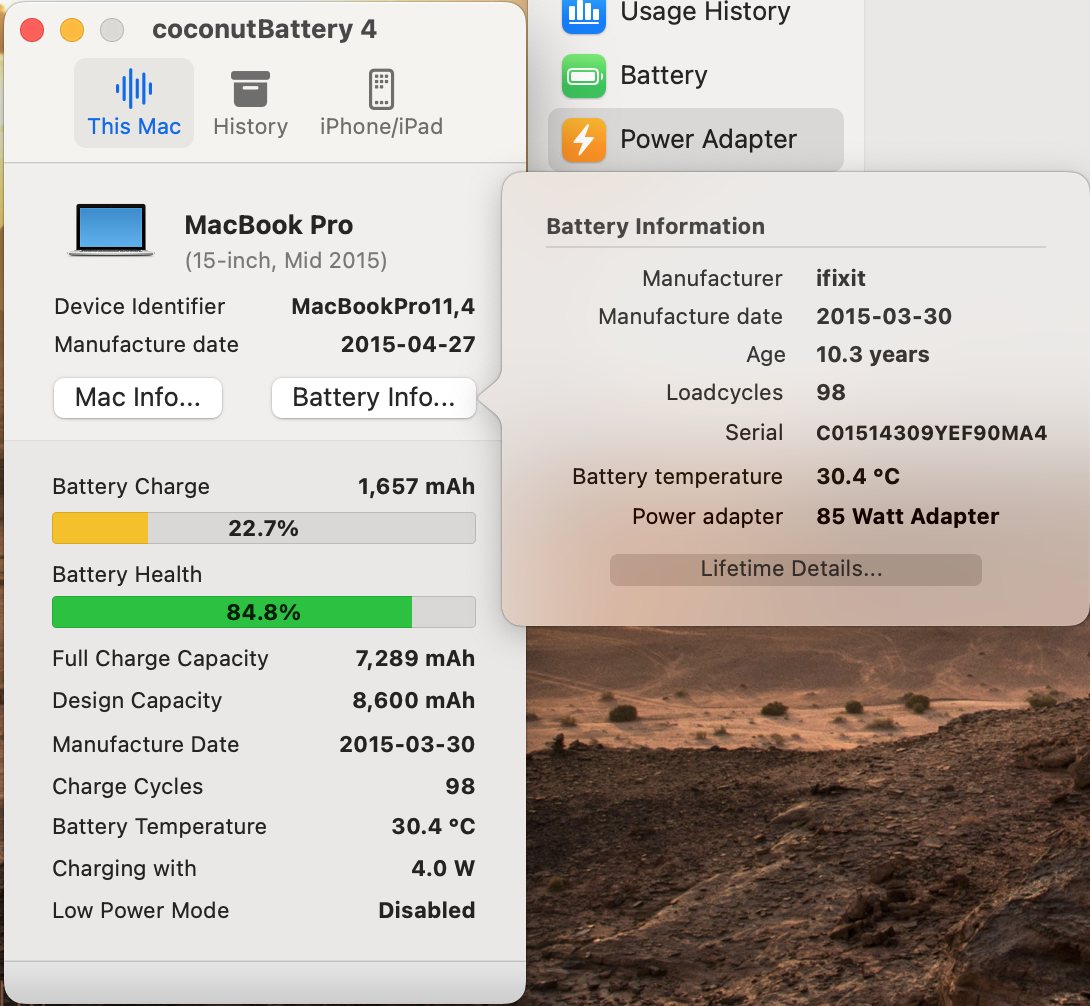
Task: Click the 10.3 years age value
Action: click(872, 355)
